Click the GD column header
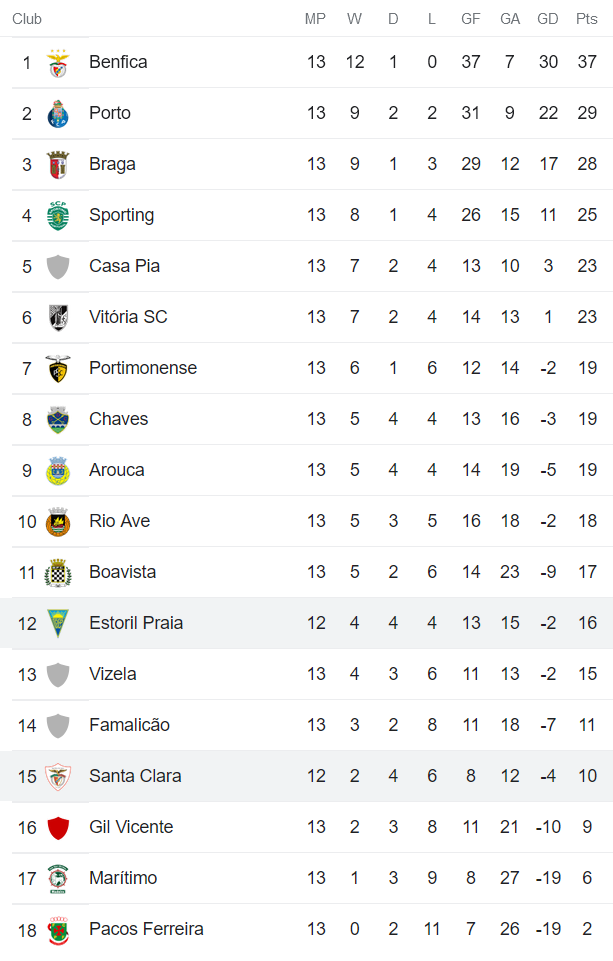613x961 pixels. 548,19
